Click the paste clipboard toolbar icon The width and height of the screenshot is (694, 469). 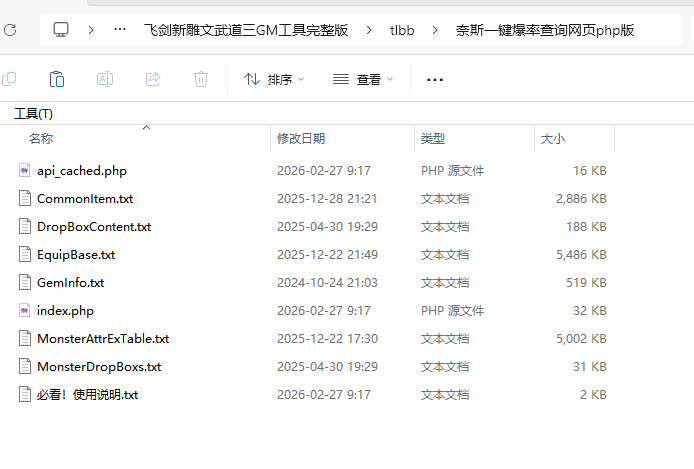(57, 79)
